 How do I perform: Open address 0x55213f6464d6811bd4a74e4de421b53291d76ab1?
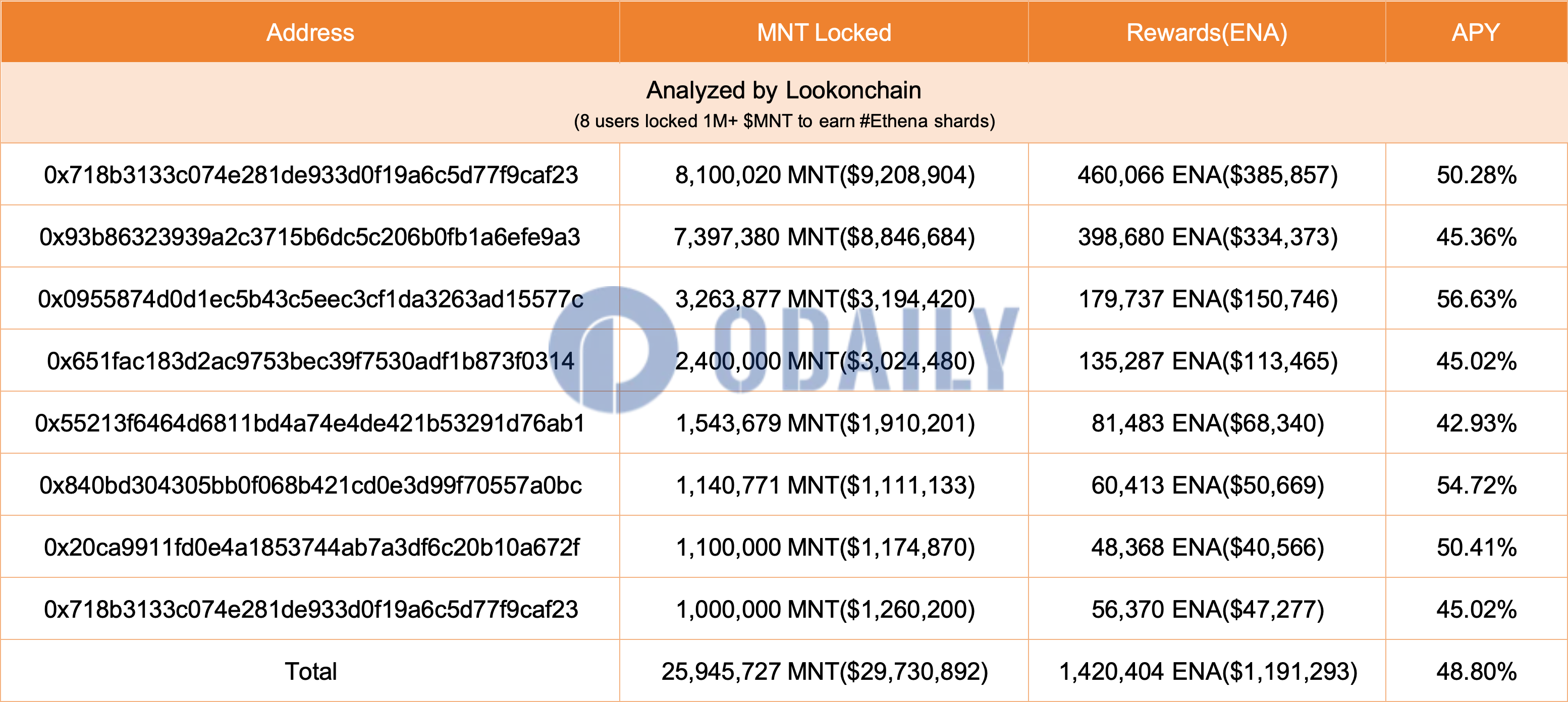(310, 423)
